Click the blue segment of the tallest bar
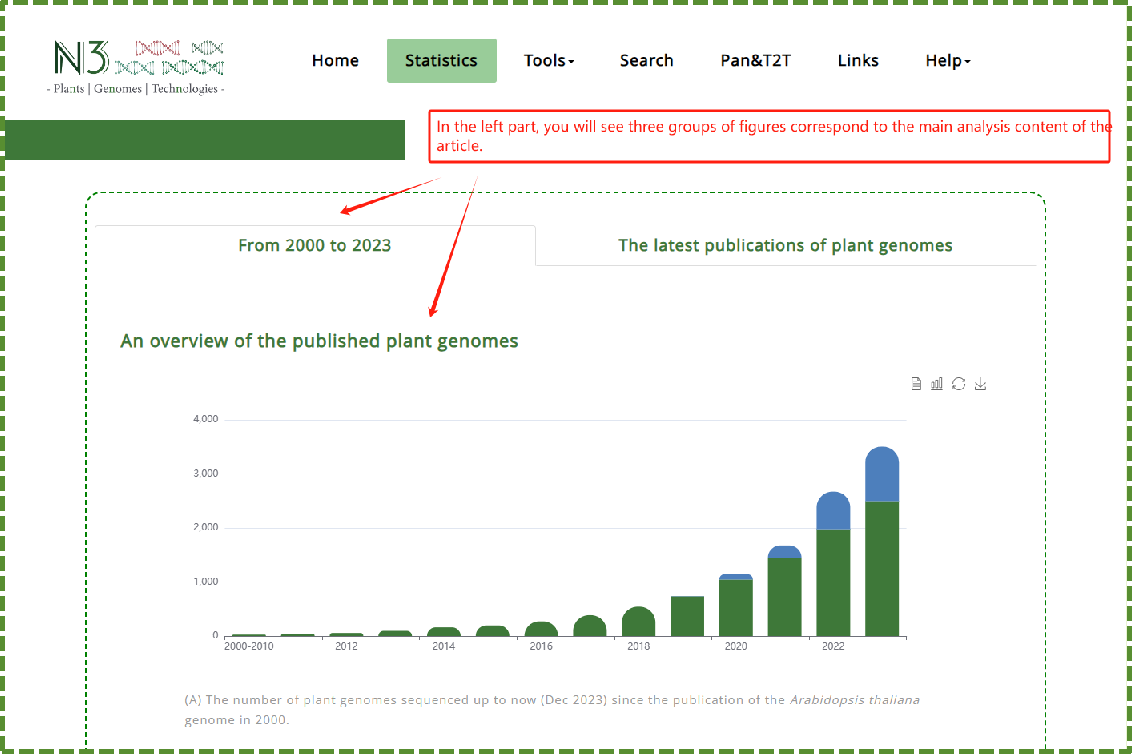Image resolution: width=1132 pixels, height=754 pixels. click(x=882, y=476)
